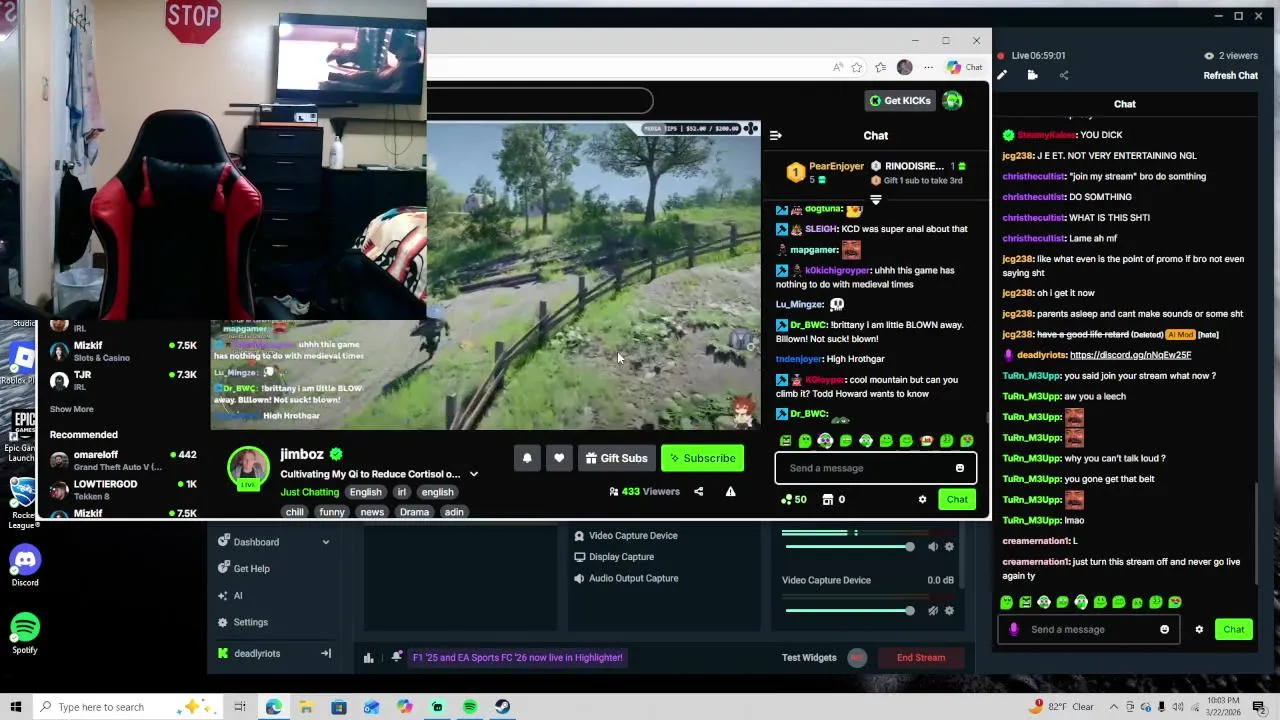Click End Stream button
Image resolution: width=1280 pixels, height=720 pixels.
tap(921, 658)
